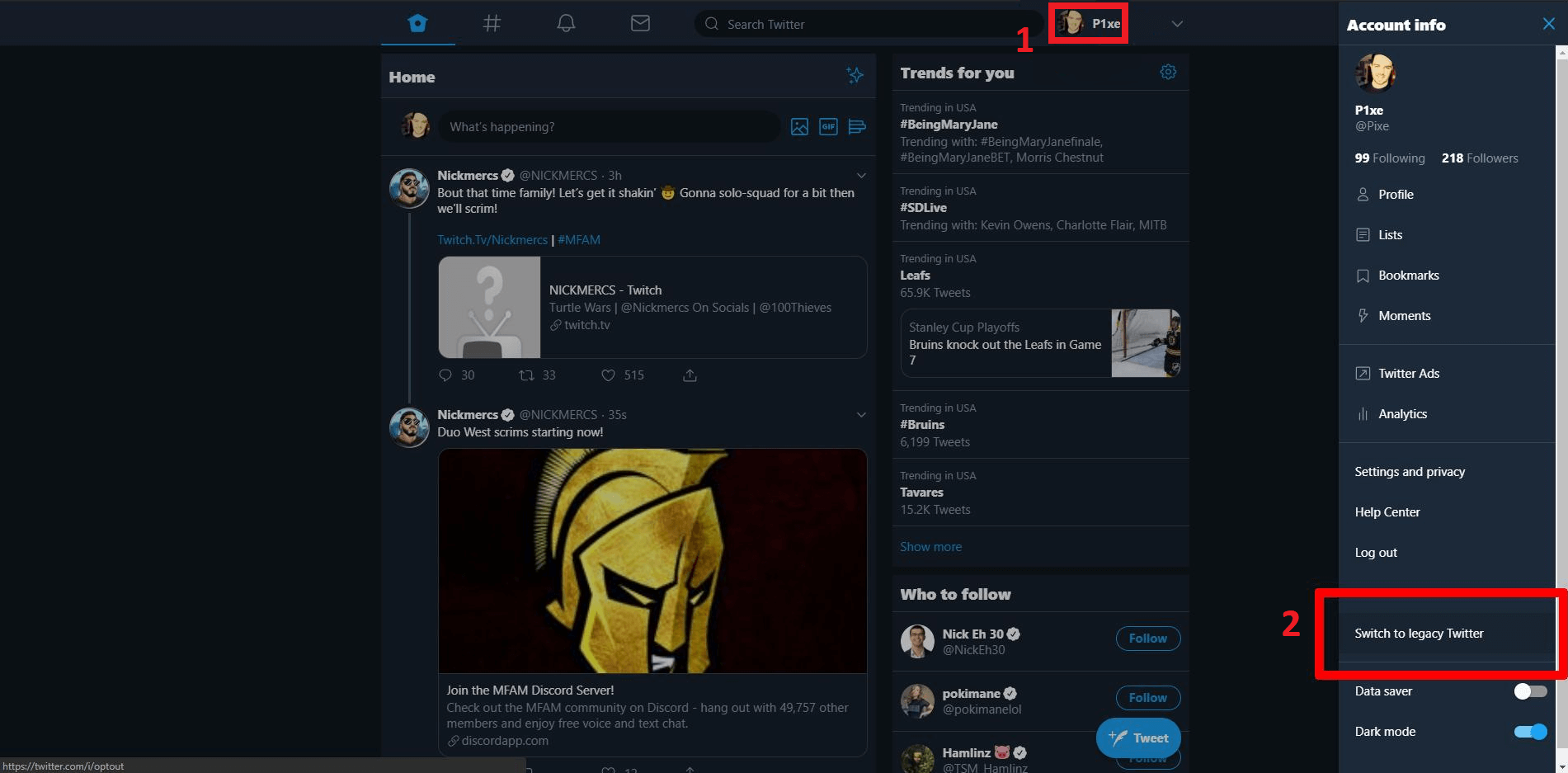
Task: Open Trends settings gear icon
Action: pos(1168,72)
